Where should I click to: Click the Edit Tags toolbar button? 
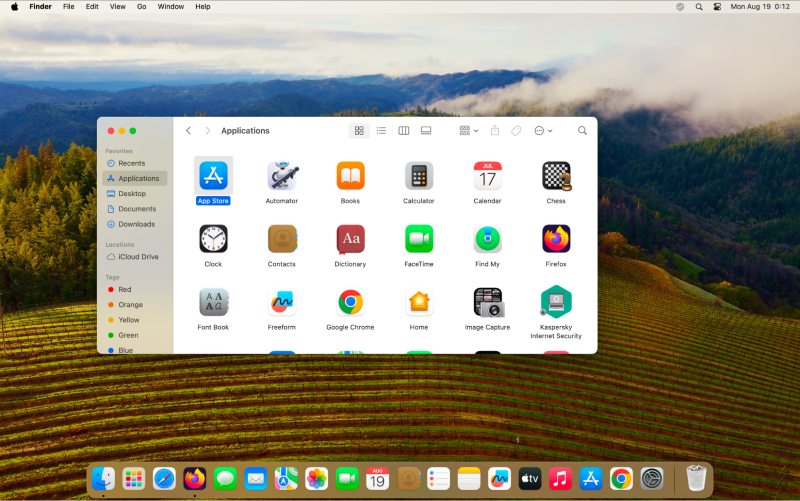point(516,131)
